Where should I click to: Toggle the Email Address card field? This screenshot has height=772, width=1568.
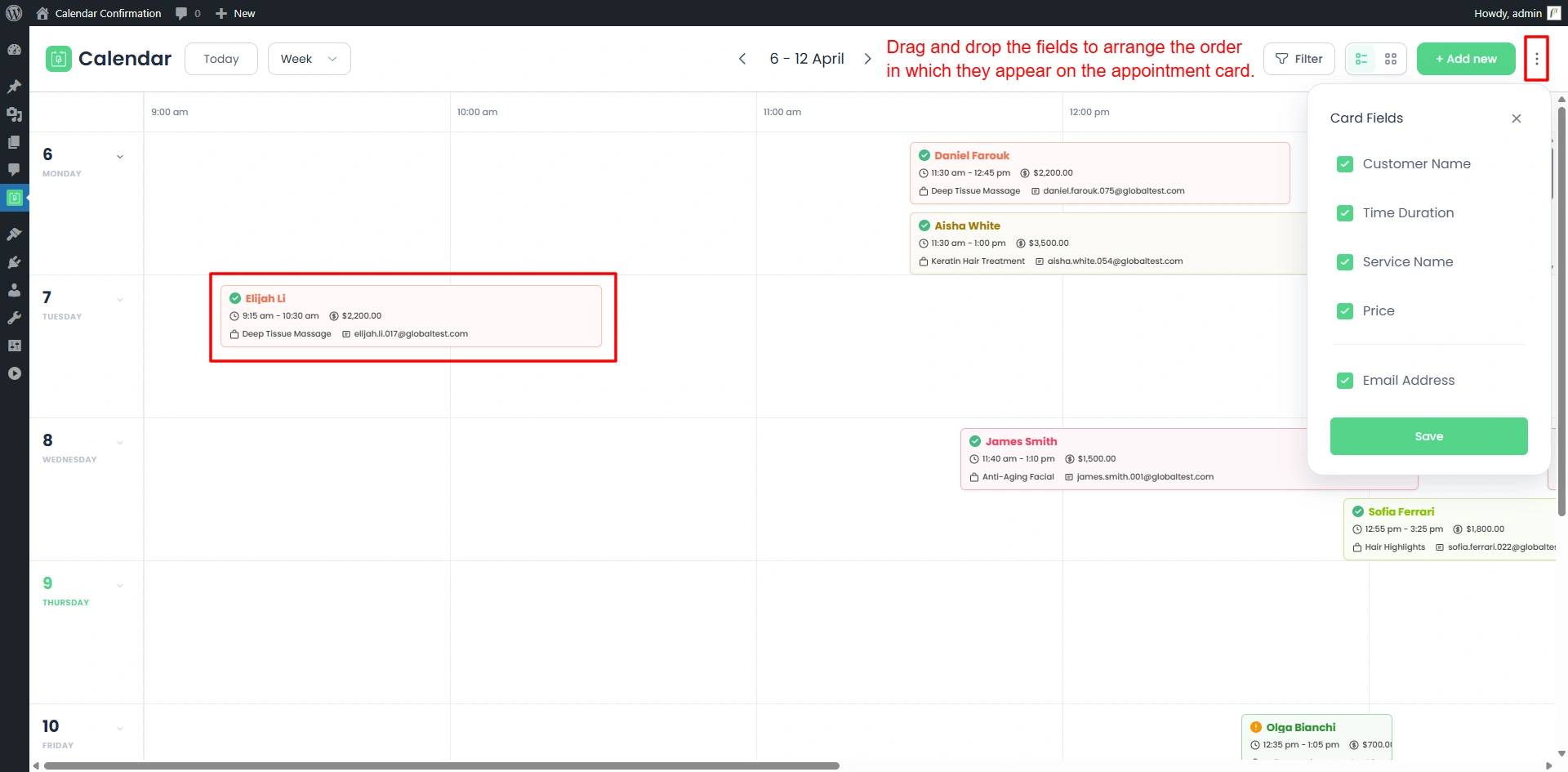[x=1345, y=380]
